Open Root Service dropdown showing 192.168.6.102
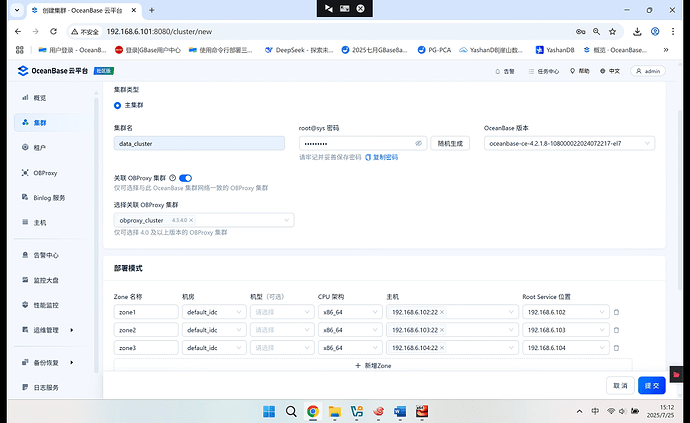690x423 pixels. pyautogui.click(x=566, y=312)
